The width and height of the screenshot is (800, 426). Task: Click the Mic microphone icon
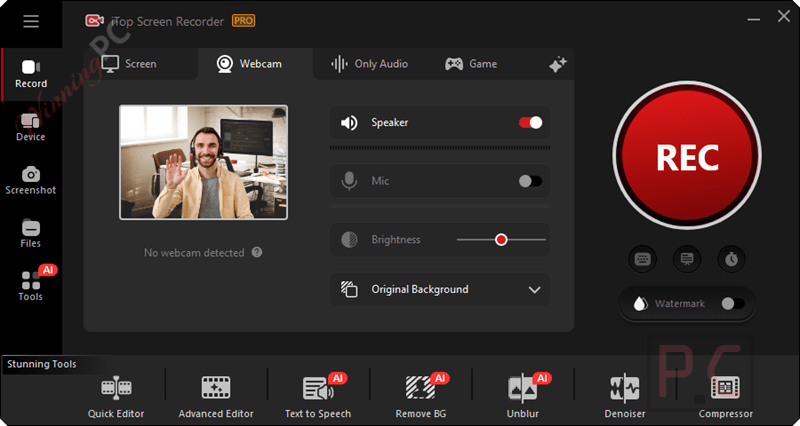(x=349, y=181)
